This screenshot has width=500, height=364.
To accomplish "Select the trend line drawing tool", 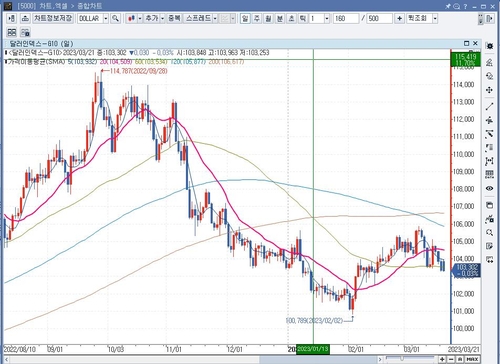I will 489,107.
